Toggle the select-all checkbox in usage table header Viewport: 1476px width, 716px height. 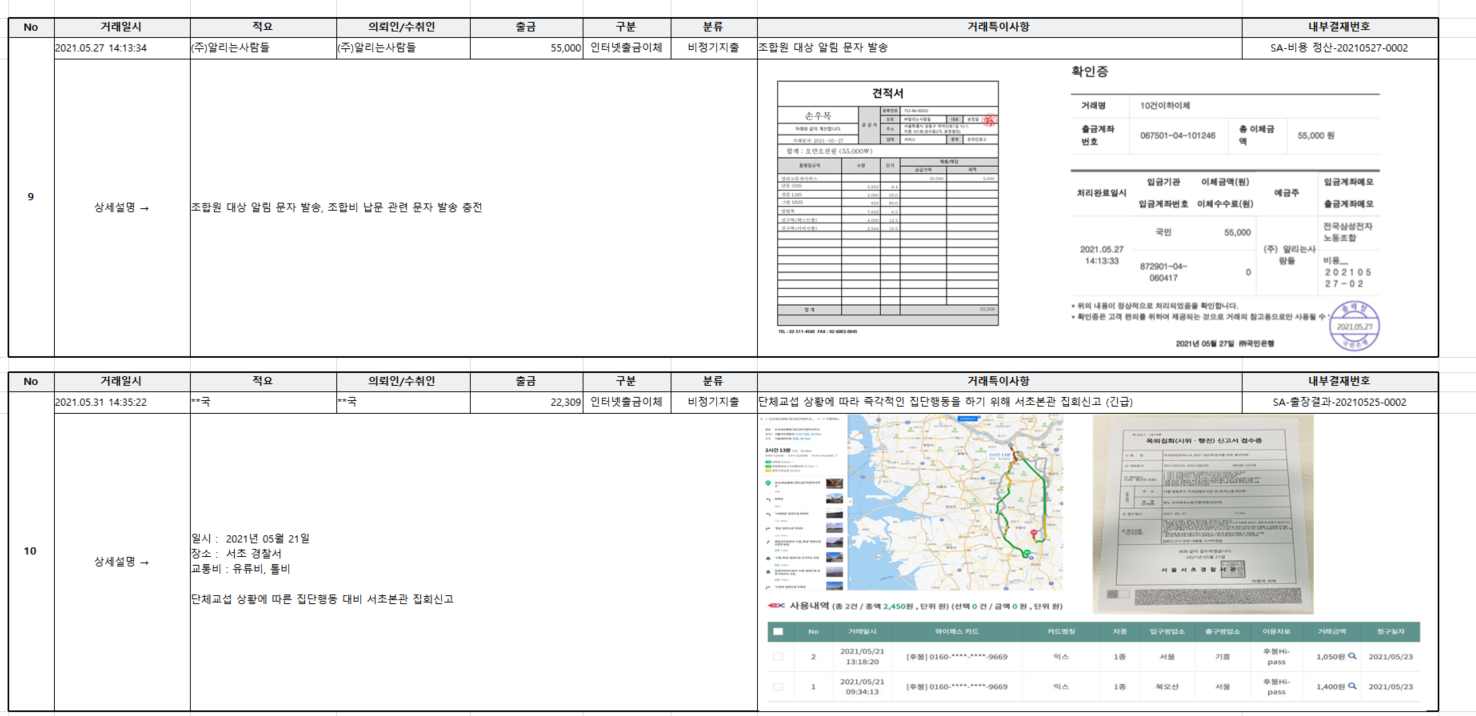pos(778,632)
